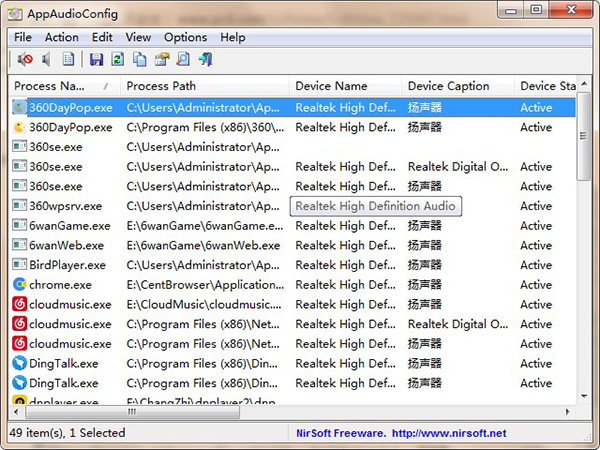Save selected items with the floppy disk icon

pyautogui.click(x=96, y=59)
